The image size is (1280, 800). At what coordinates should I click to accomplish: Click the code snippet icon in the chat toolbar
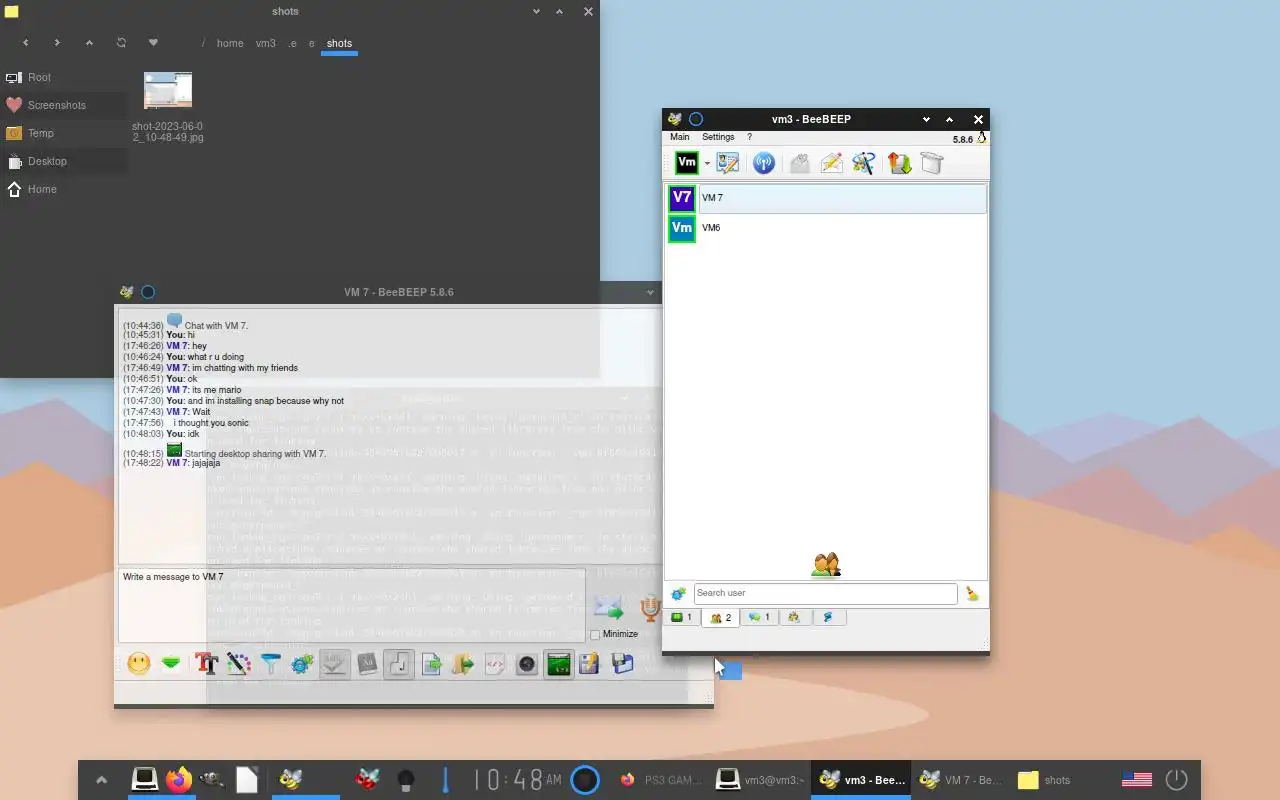coord(494,664)
